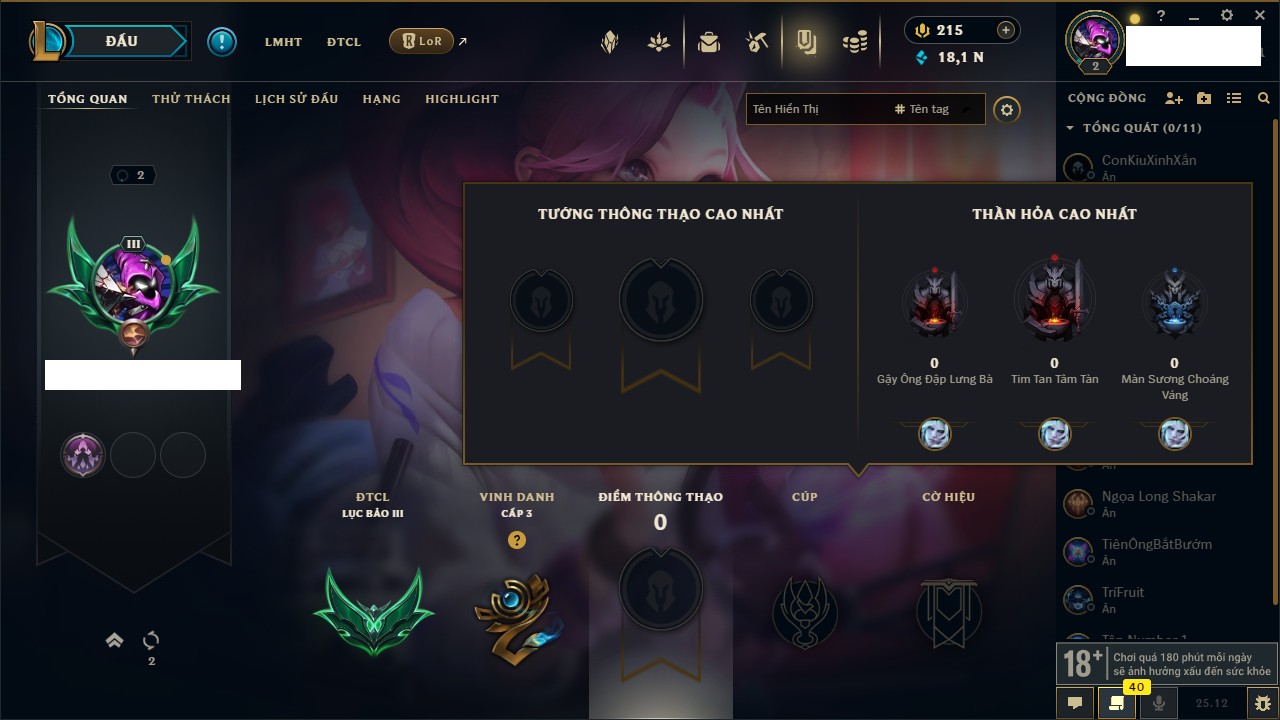Open the friend list sort options icon
Screen dimensions: 1280x720
tap(1234, 98)
